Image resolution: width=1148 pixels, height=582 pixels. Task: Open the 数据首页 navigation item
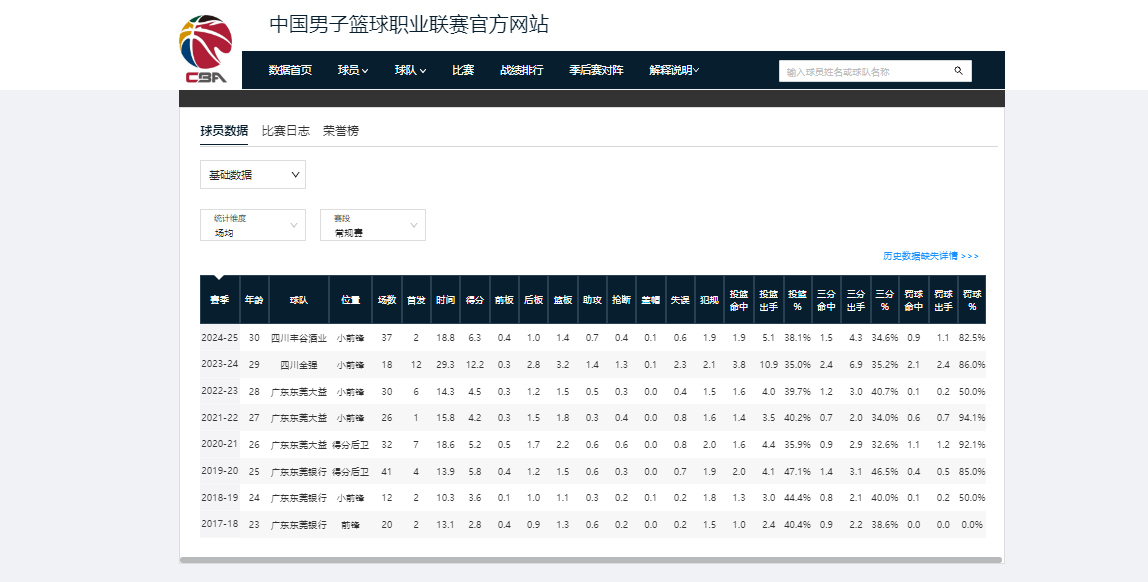pos(290,71)
